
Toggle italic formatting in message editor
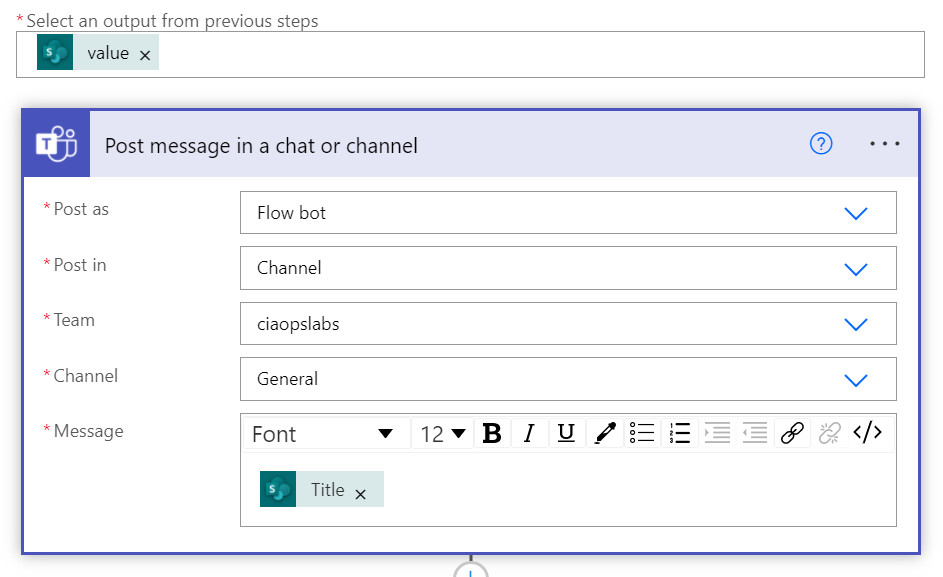click(x=529, y=433)
